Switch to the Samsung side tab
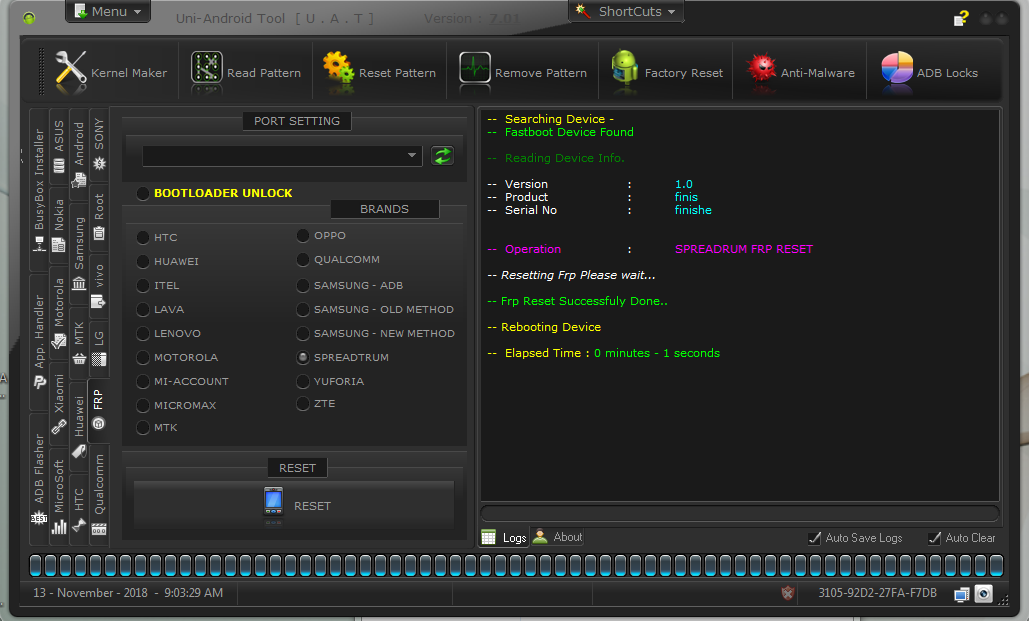 [x=79, y=252]
